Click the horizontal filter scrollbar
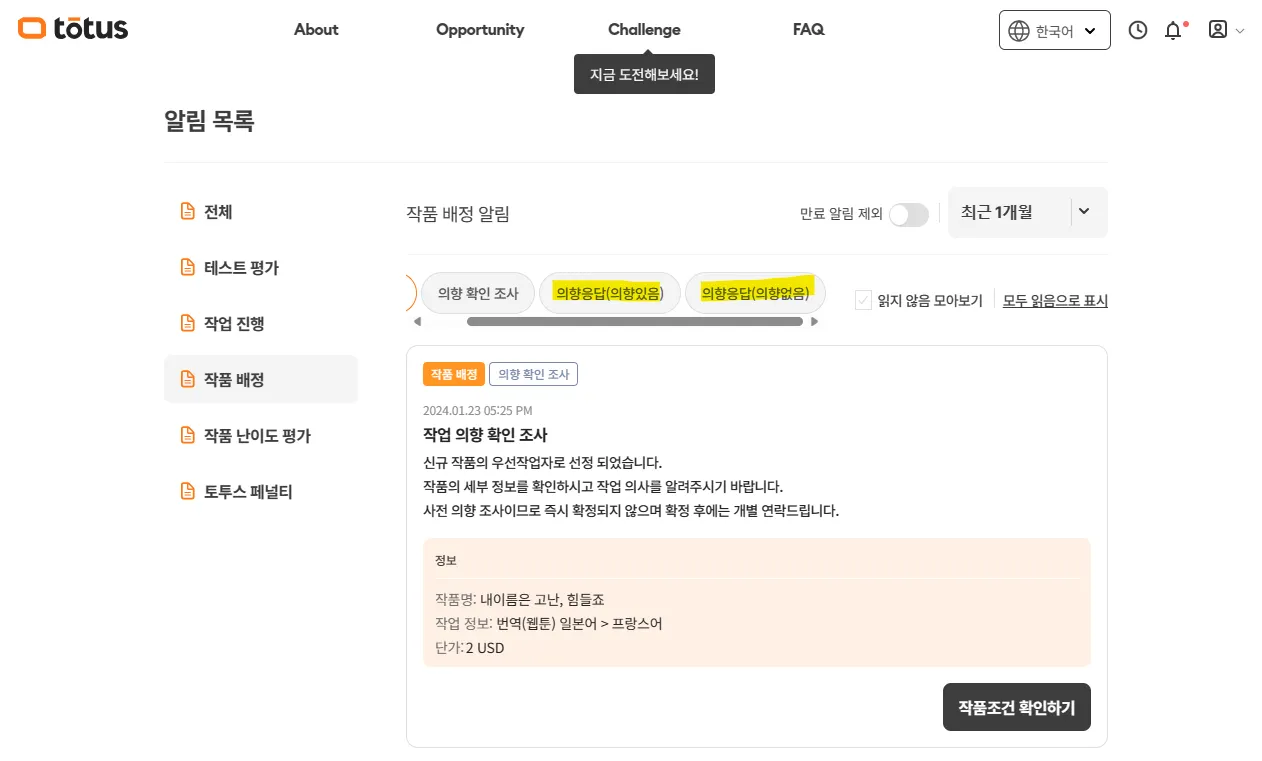This screenshot has height=761, width=1262. click(634, 322)
